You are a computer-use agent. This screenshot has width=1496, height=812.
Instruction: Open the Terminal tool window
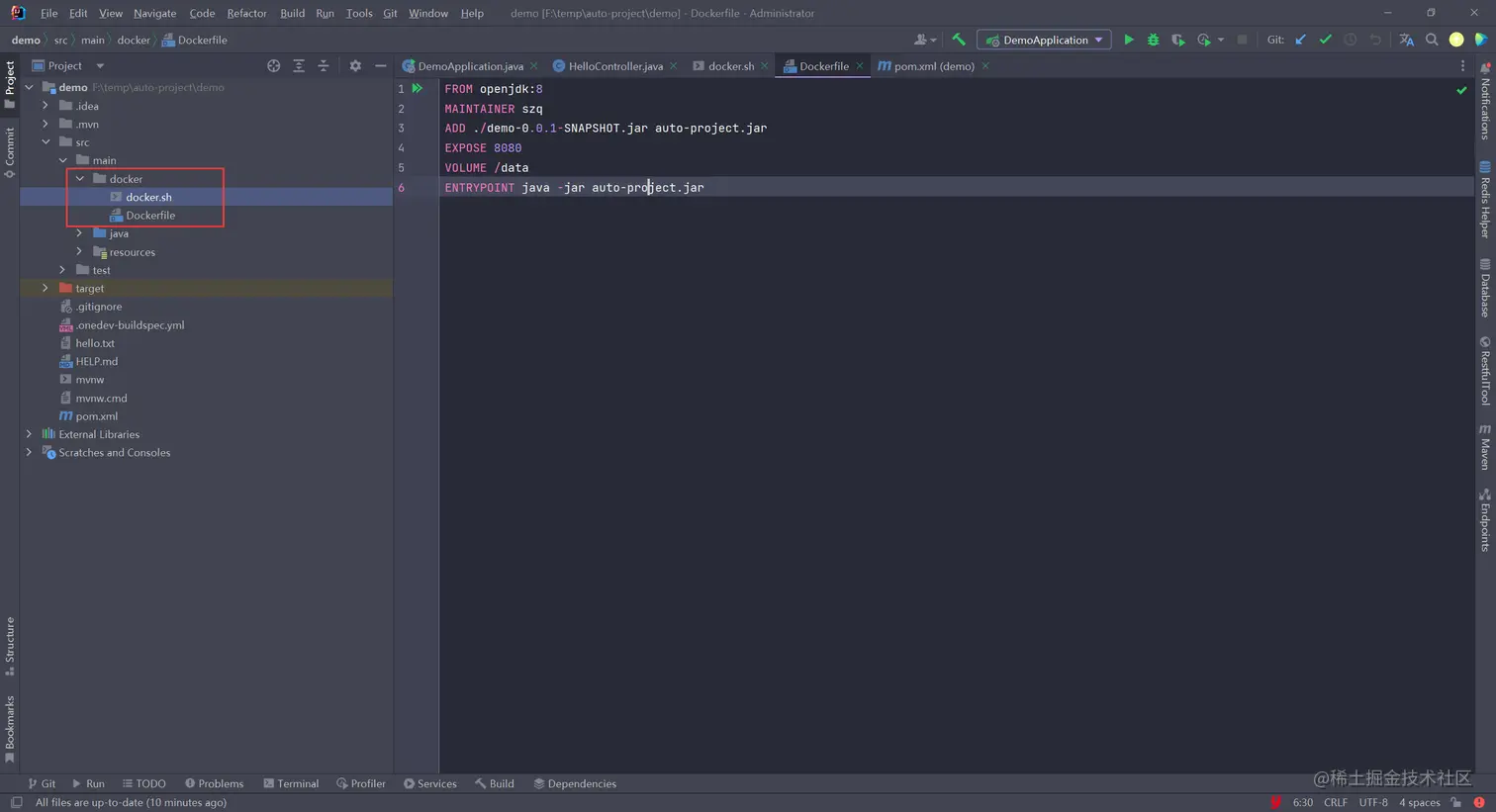[x=291, y=783]
